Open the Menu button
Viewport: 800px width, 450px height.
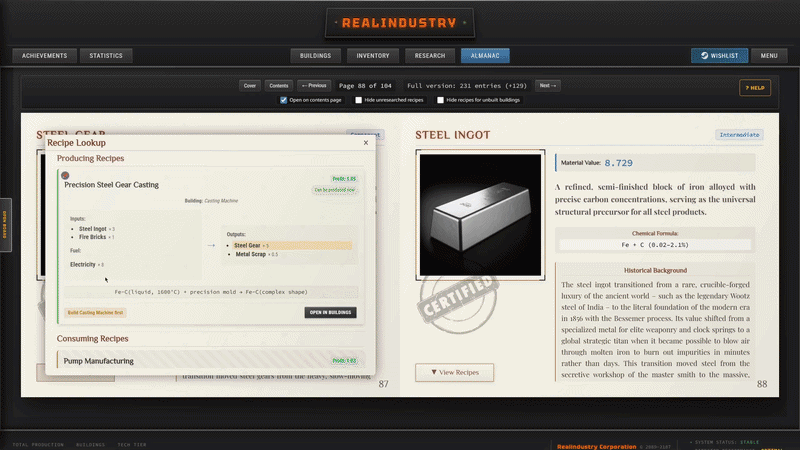tap(769, 56)
